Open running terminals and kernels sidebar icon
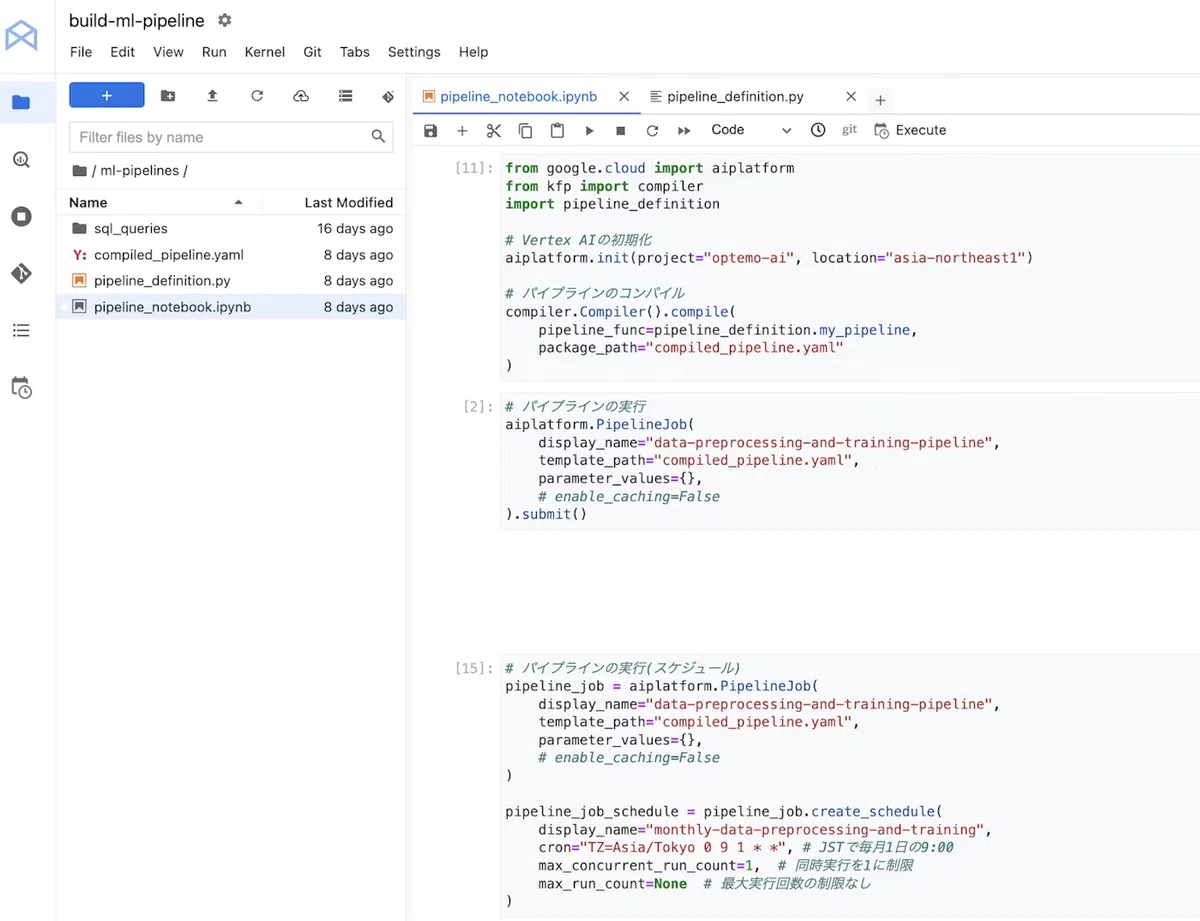The height and width of the screenshot is (921, 1200). [x=21, y=217]
